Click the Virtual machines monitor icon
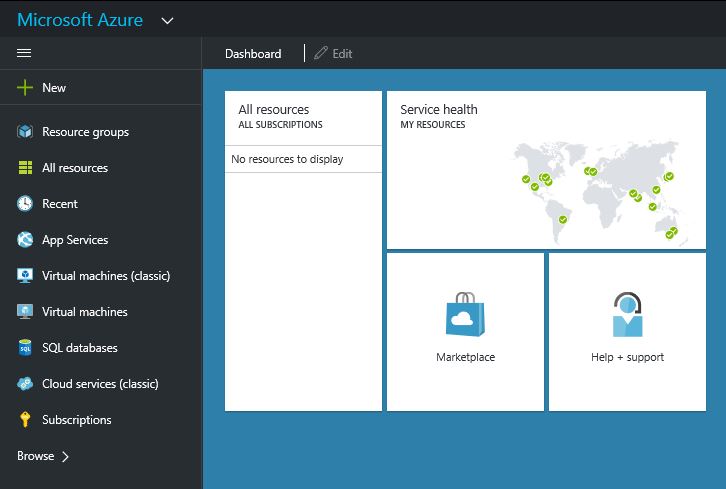Image resolution: width=726 pixels, height=489 pixels. tap(25, 312)
